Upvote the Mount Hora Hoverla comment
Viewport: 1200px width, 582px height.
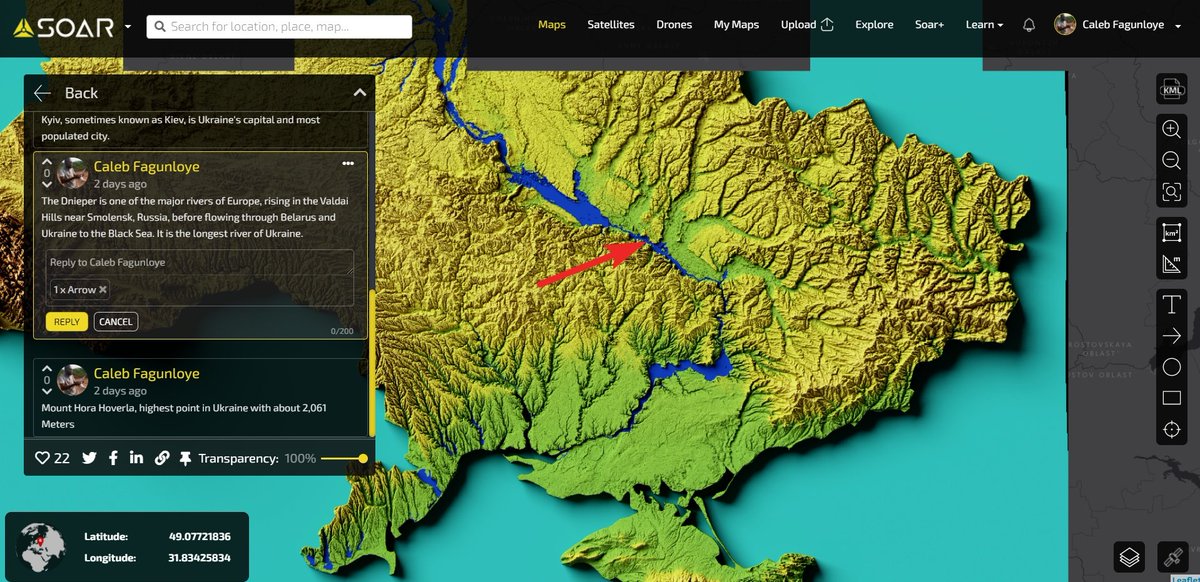click(x=46, y=369)
